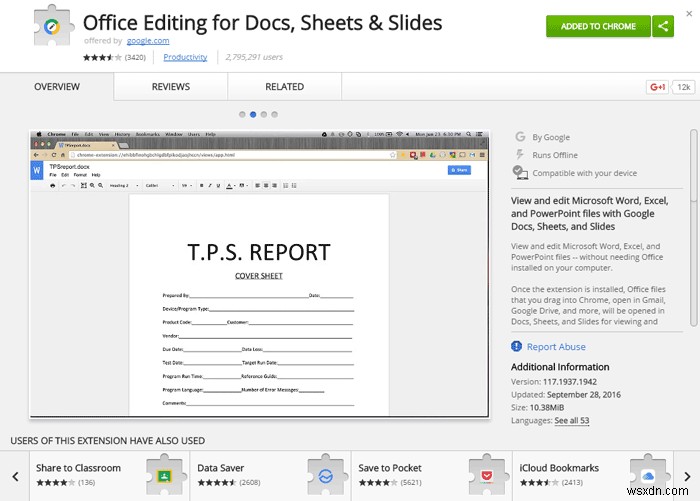Select the fourth screenshot carousel dot

click(275, 114)
